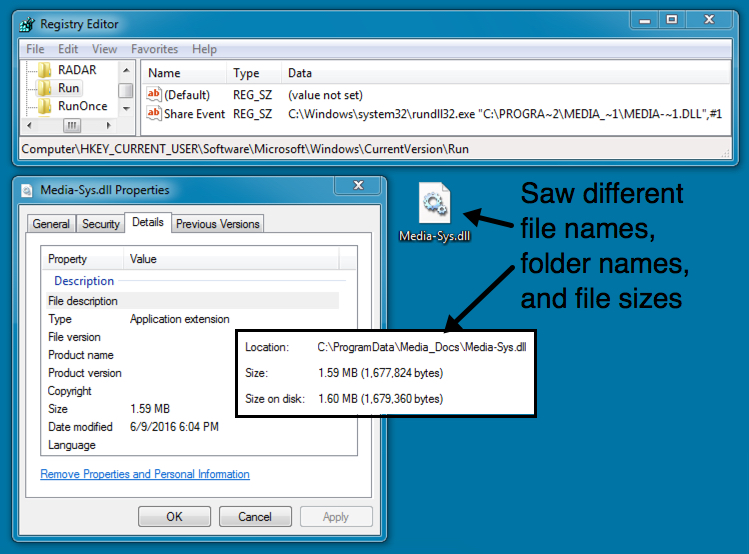749x554 pixels.
Task: Select the RADAR folder icon in tree
Action: point(44,70)
